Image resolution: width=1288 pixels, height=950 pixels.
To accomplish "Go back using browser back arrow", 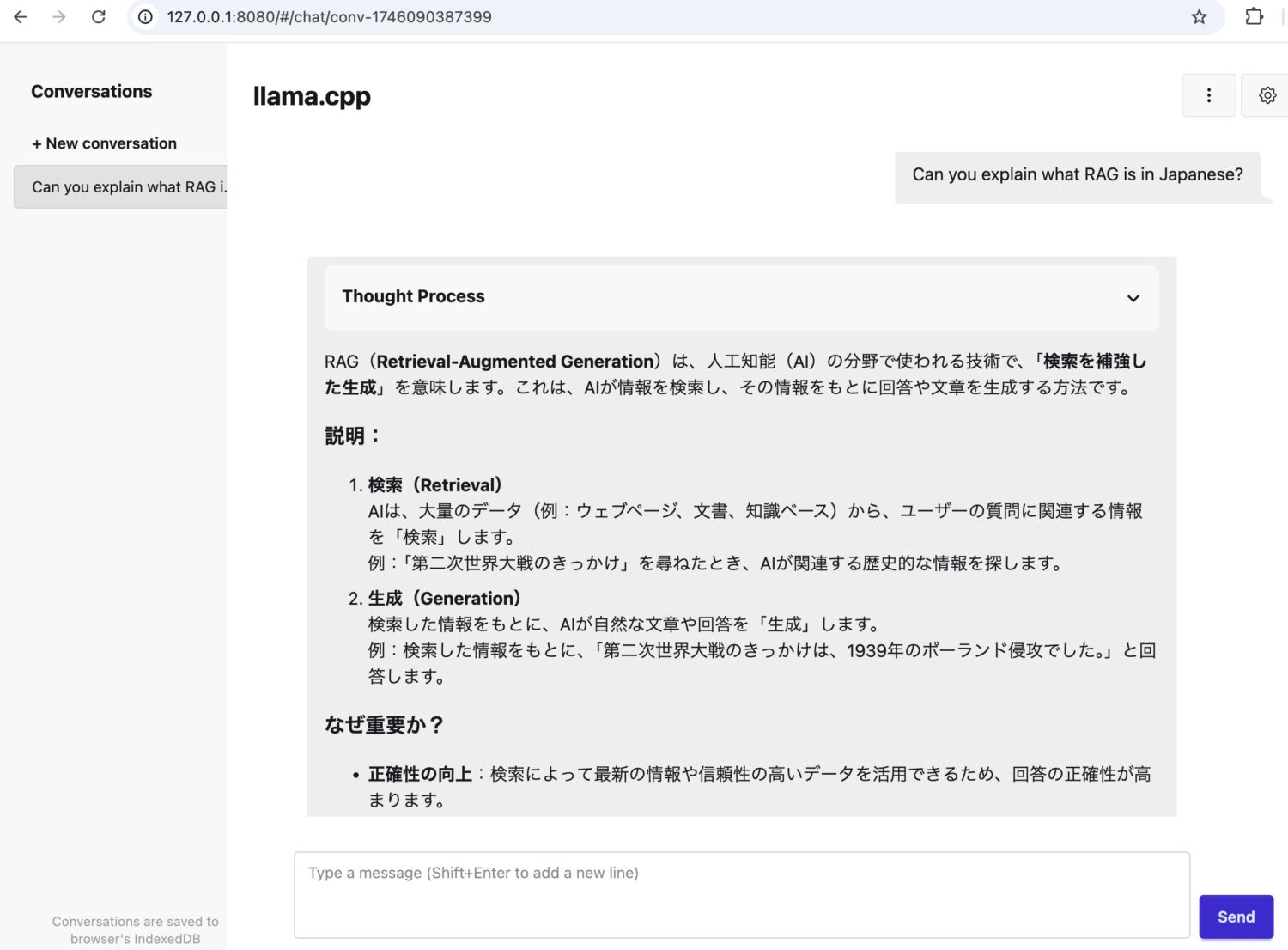I will 21,17.
